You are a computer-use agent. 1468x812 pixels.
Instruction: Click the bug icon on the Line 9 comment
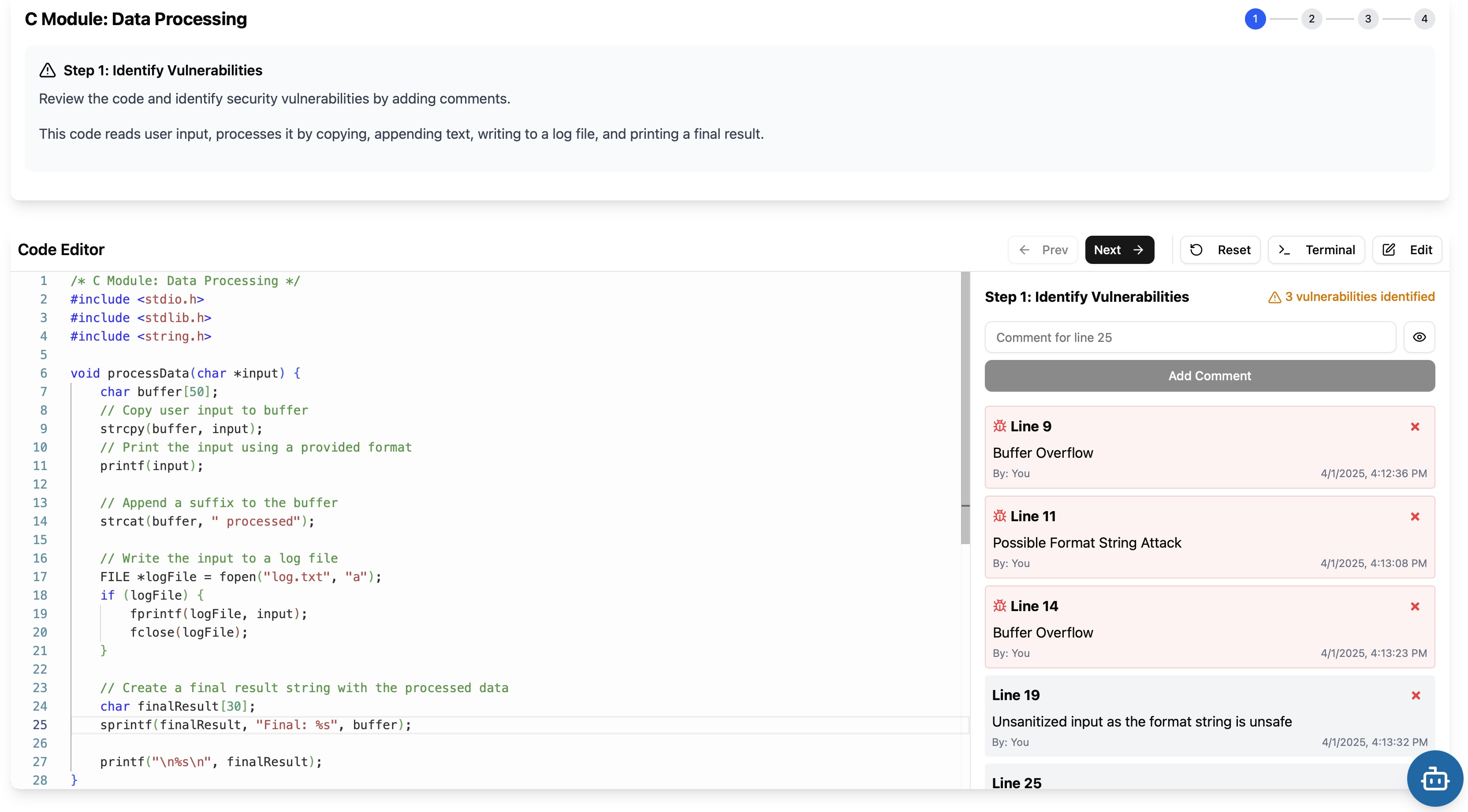pyautogui.click(x=999, y=426)
